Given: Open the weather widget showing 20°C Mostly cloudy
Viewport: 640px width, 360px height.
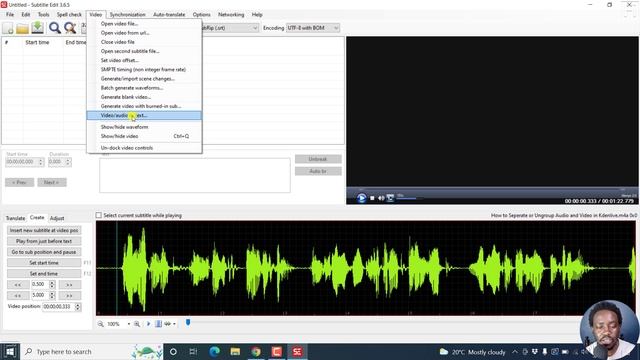Looking at the screenshot, I should (472, 351).
